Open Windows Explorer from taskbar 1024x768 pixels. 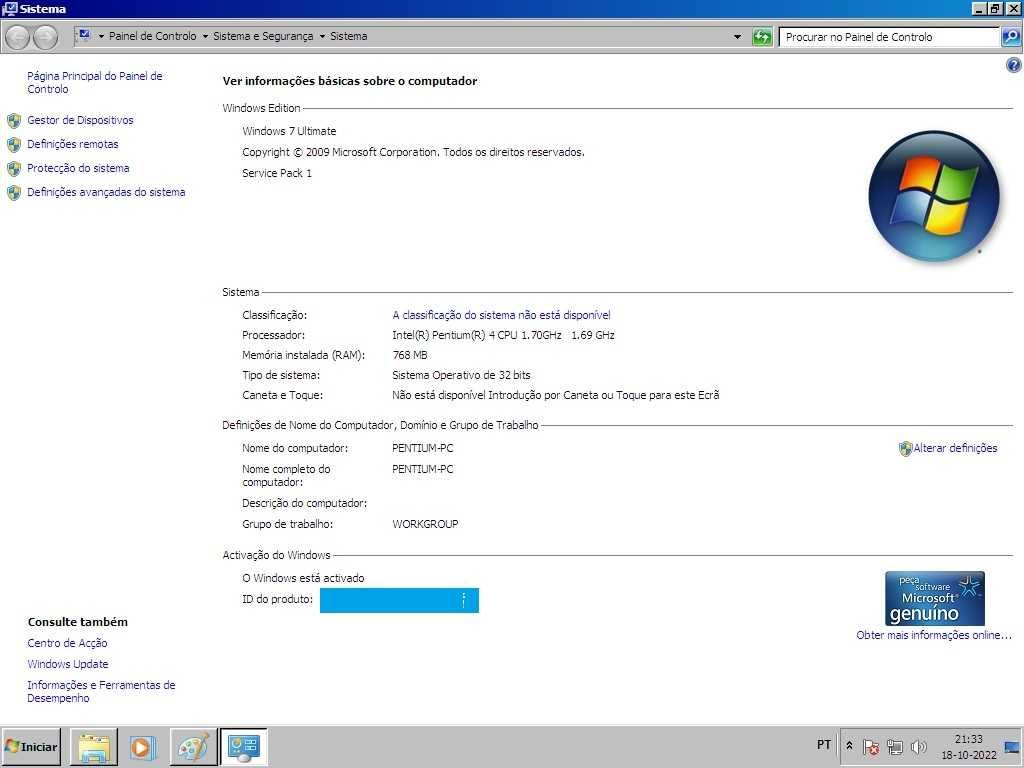94,747
